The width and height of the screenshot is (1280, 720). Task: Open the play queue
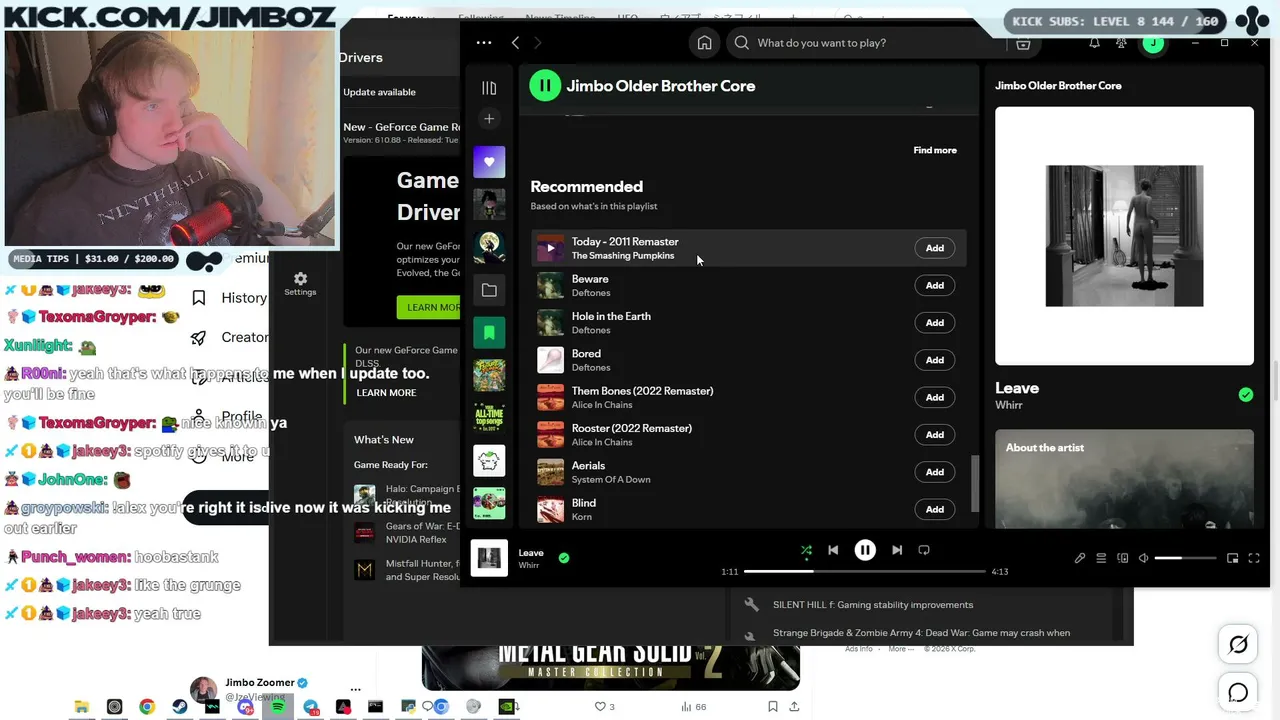point(1101,558)
